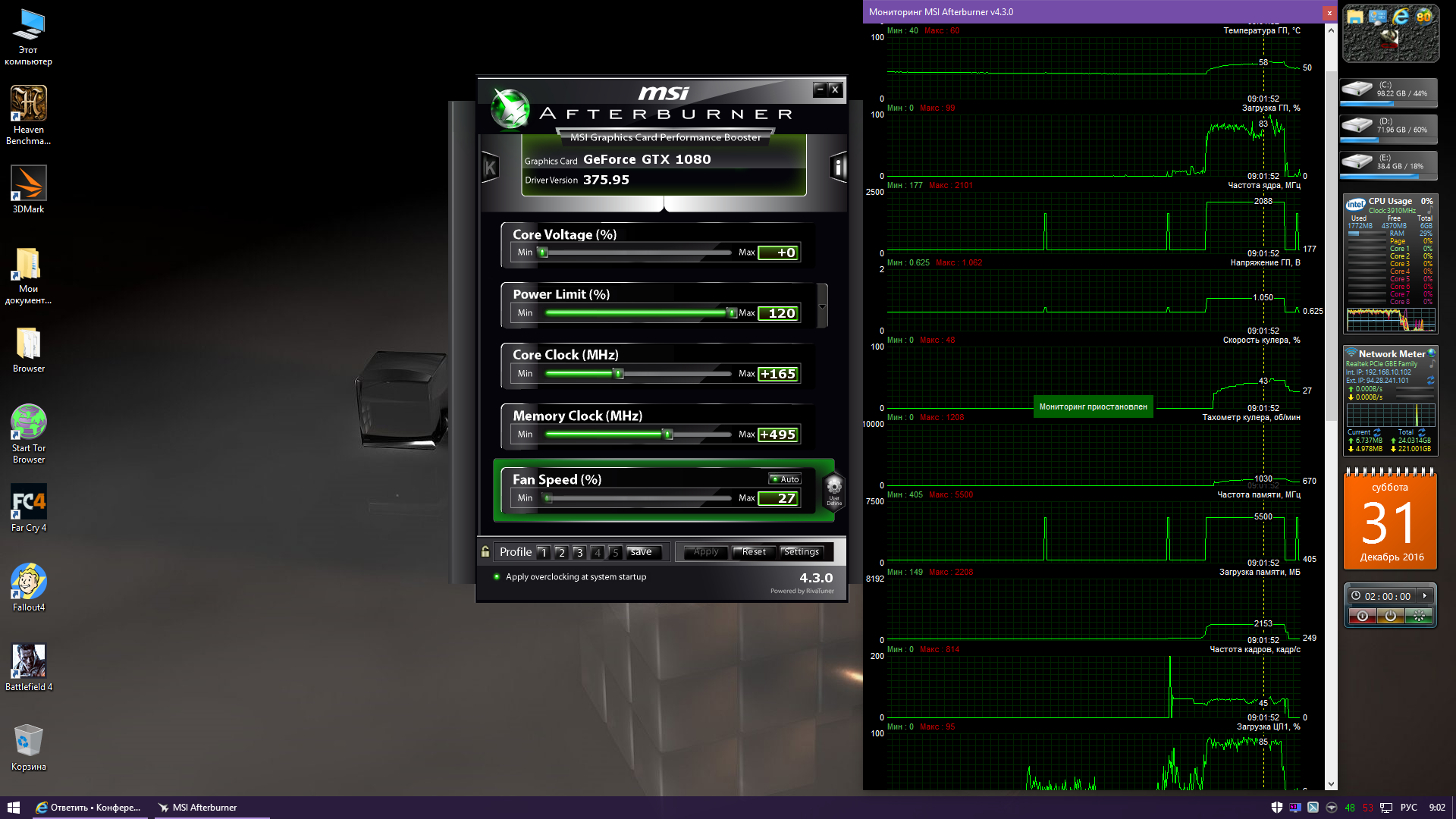Toggle the fan speed Auto mode
This screenshot has width=1456, height=819.
(x=785, y=479)
